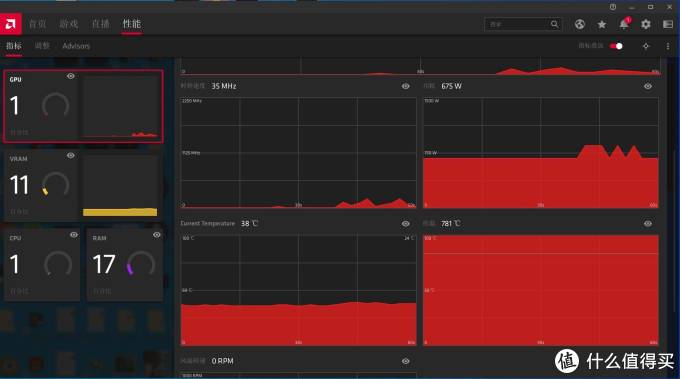Image resolution: width=680 pixels, height=379 pixels.
Task: Select the CPU utilization card
Action: 42,265
